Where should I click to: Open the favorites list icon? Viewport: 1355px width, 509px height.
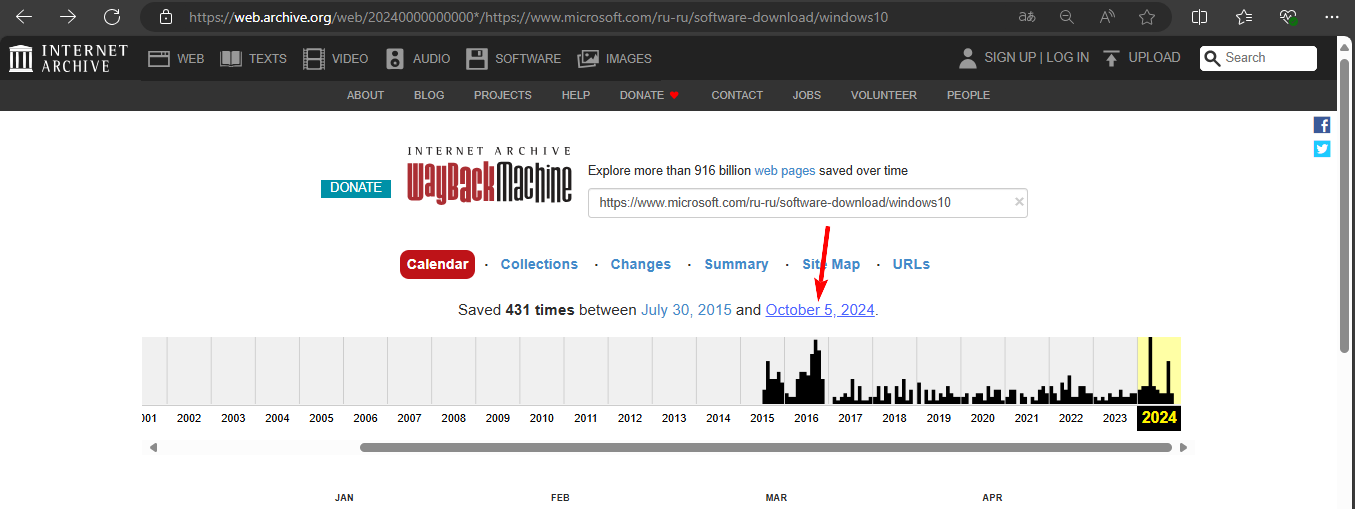pos(1244,17)
